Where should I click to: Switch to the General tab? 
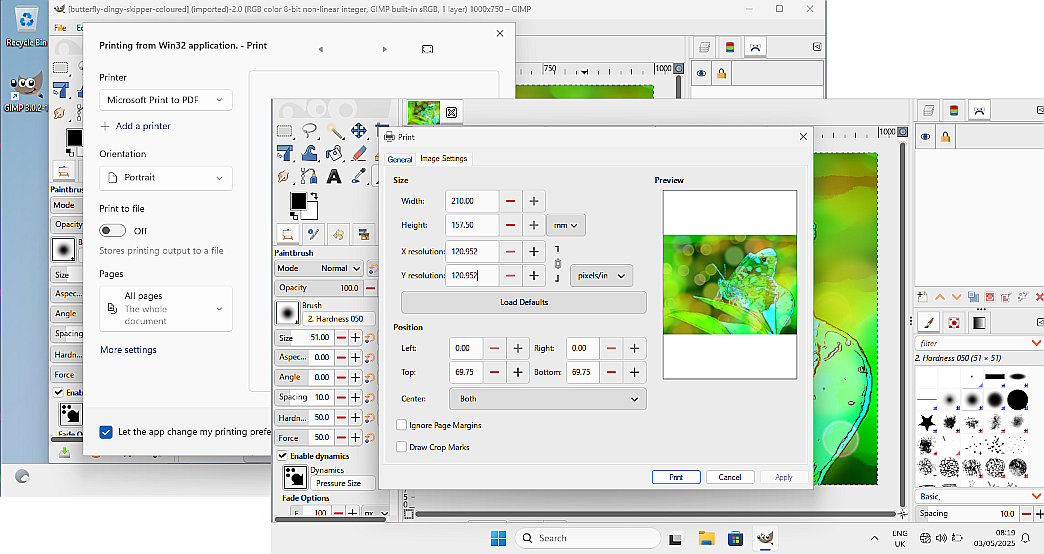[x=399, y=159]
